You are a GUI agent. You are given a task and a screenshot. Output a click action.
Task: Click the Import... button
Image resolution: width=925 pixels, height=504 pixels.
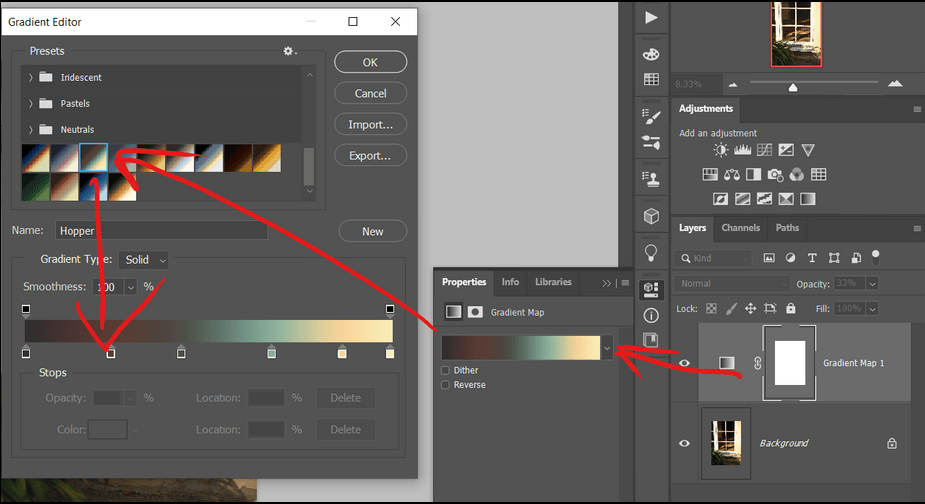point(370,125)
